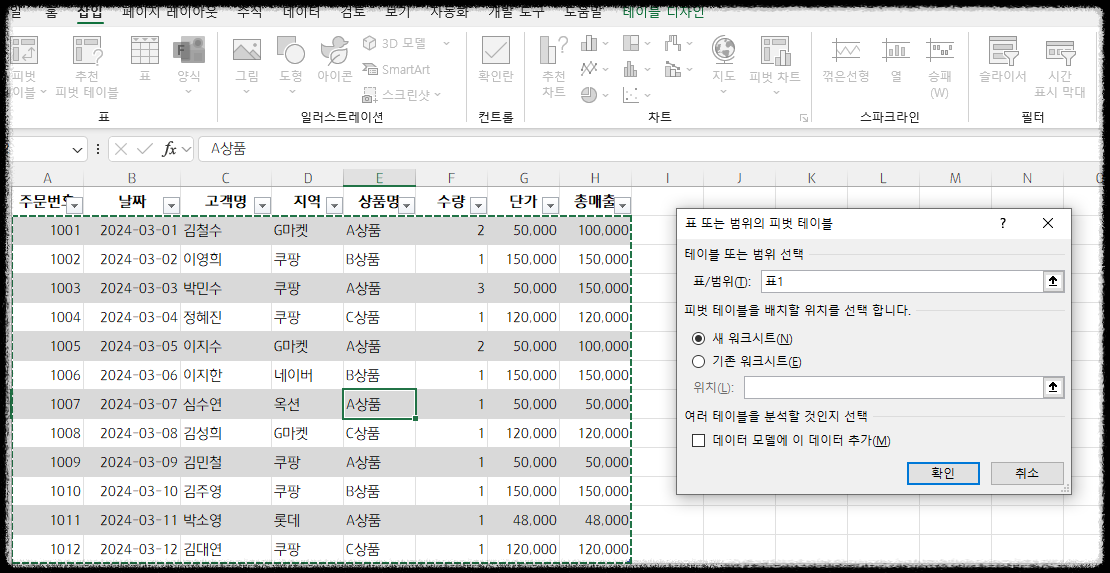Switch to the 삽입 ribbon tab
1110x573 pixels.
(x=91, y=12)
